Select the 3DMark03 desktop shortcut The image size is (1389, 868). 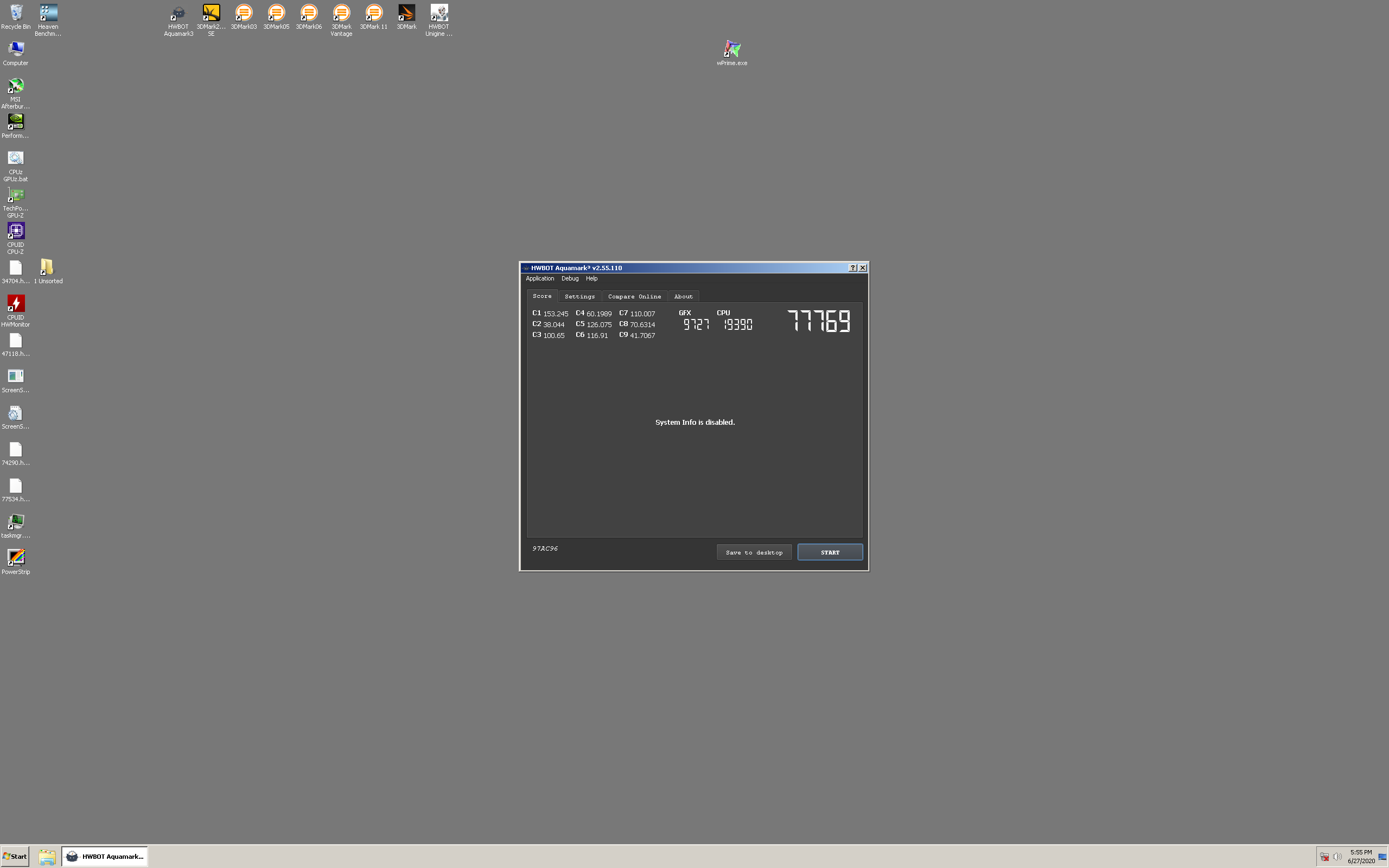coord(244,17)
